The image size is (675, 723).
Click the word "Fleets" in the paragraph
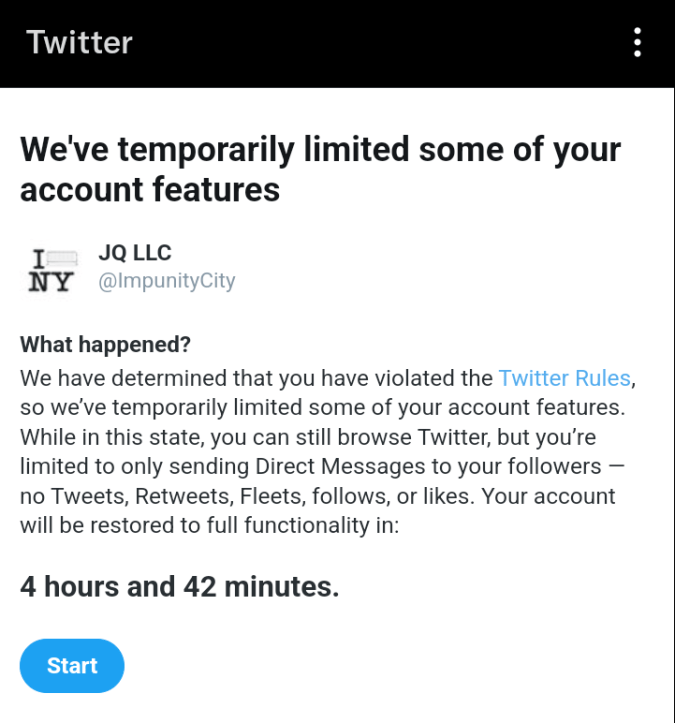point(271,496)
